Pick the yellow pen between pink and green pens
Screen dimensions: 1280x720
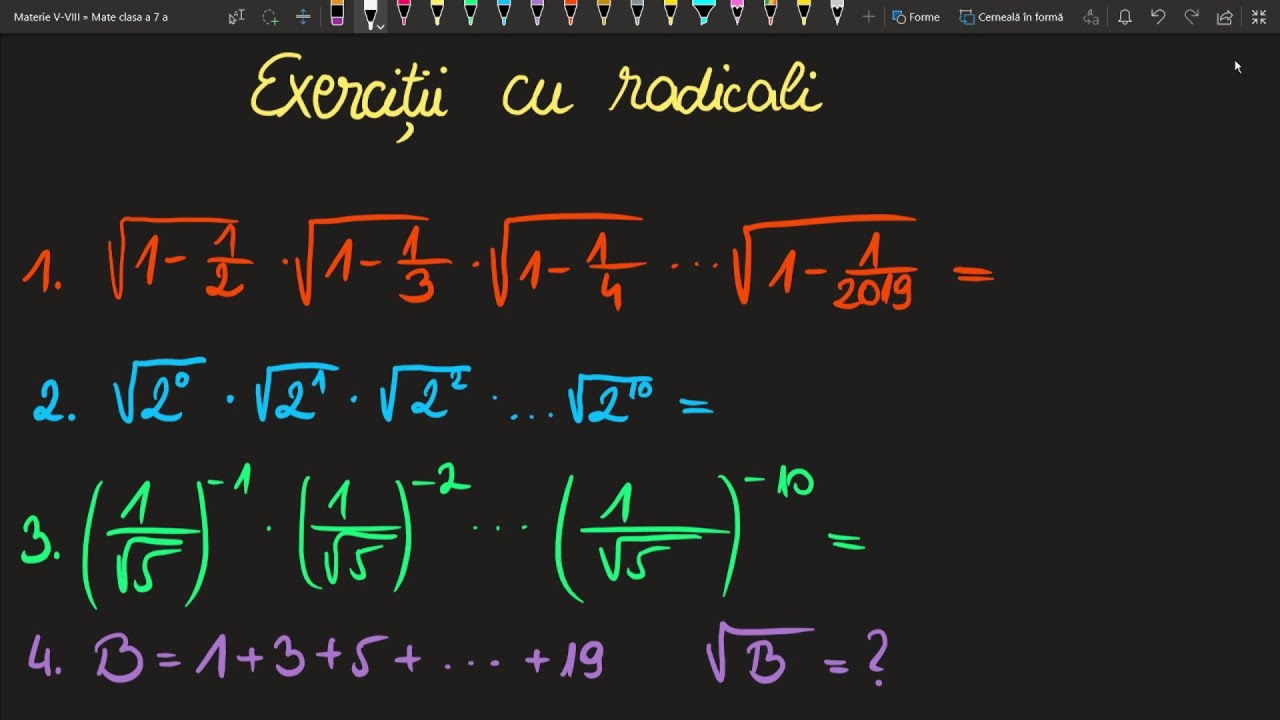click(x=437, y=13)
